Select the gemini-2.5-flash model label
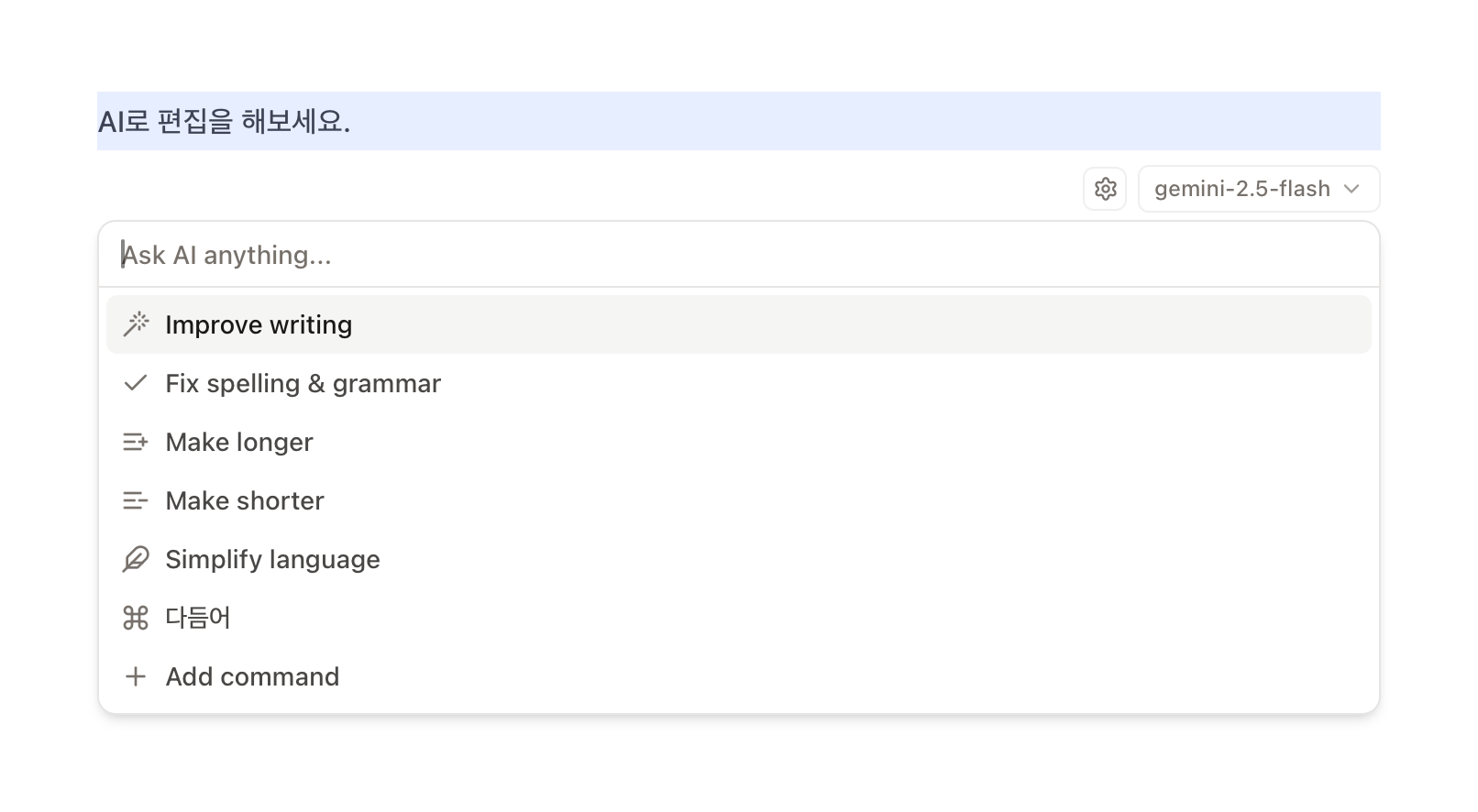1478x812 pixels. click(1241, 189)
